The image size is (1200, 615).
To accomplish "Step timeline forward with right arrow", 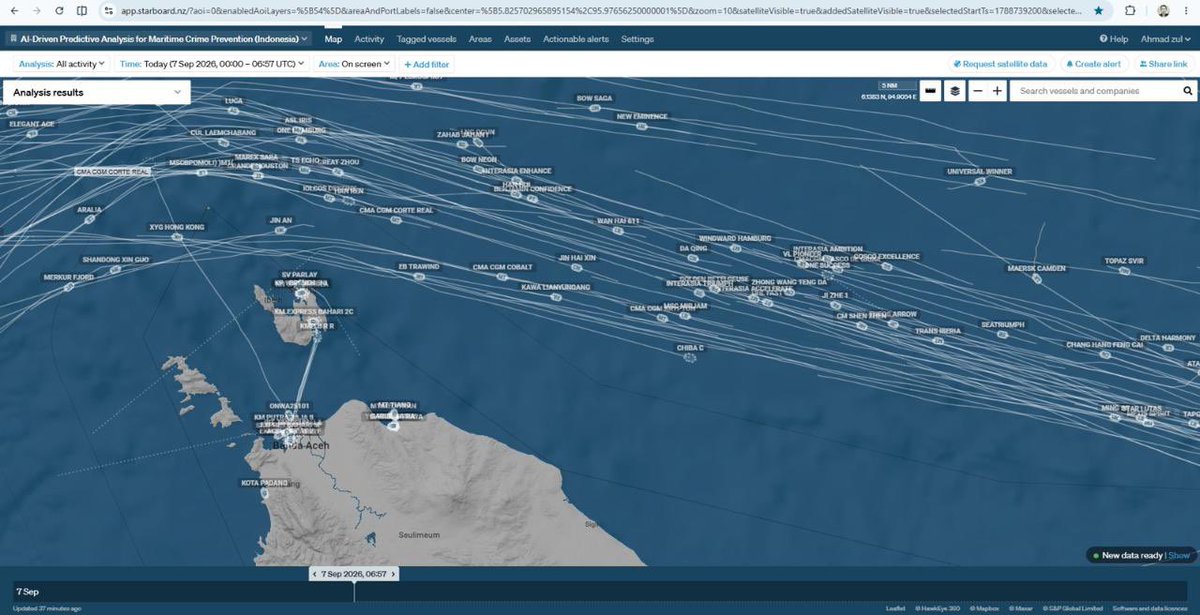I will click(393, 574).
